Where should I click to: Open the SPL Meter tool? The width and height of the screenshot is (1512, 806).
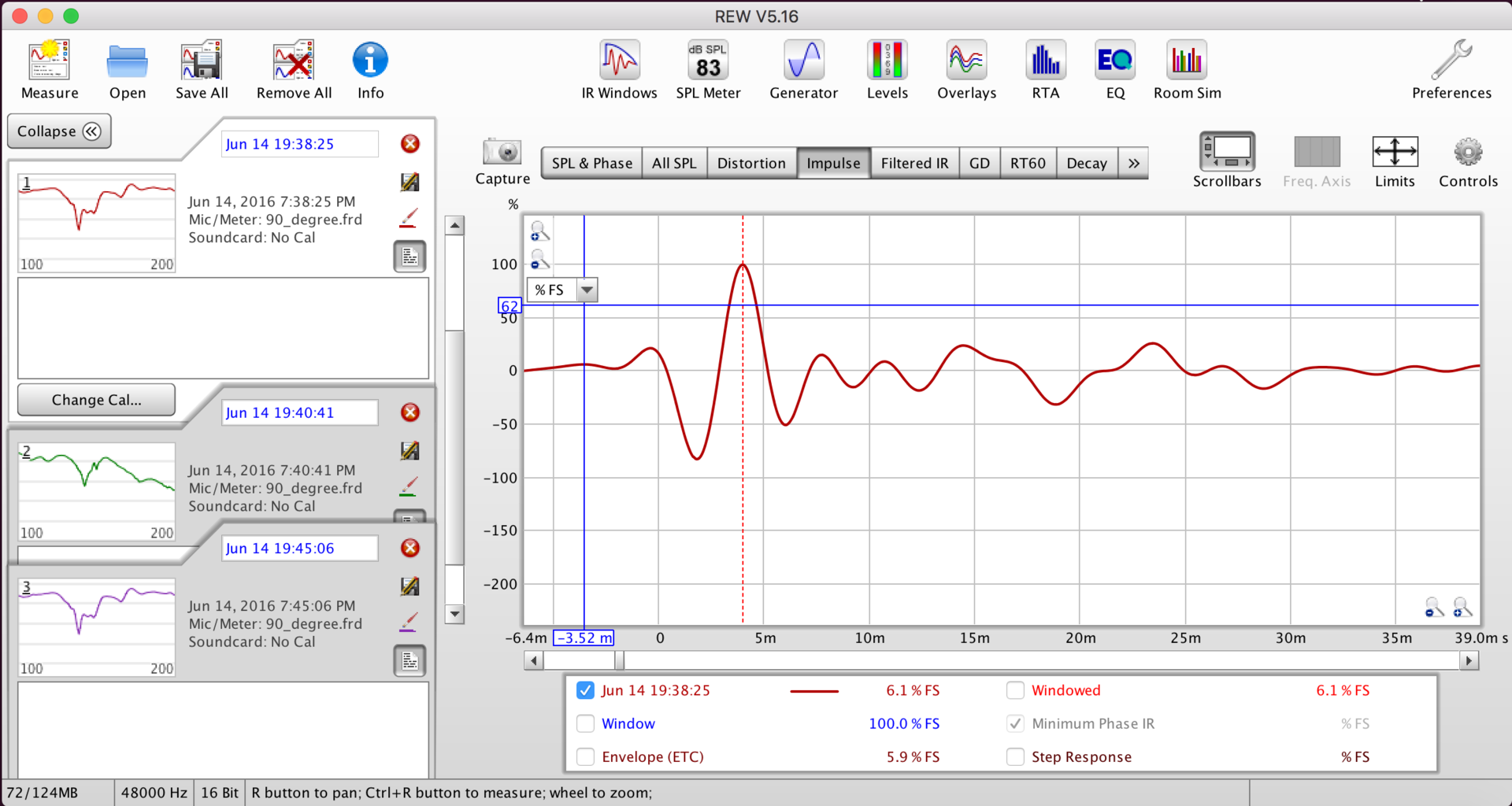coord(708,70)
